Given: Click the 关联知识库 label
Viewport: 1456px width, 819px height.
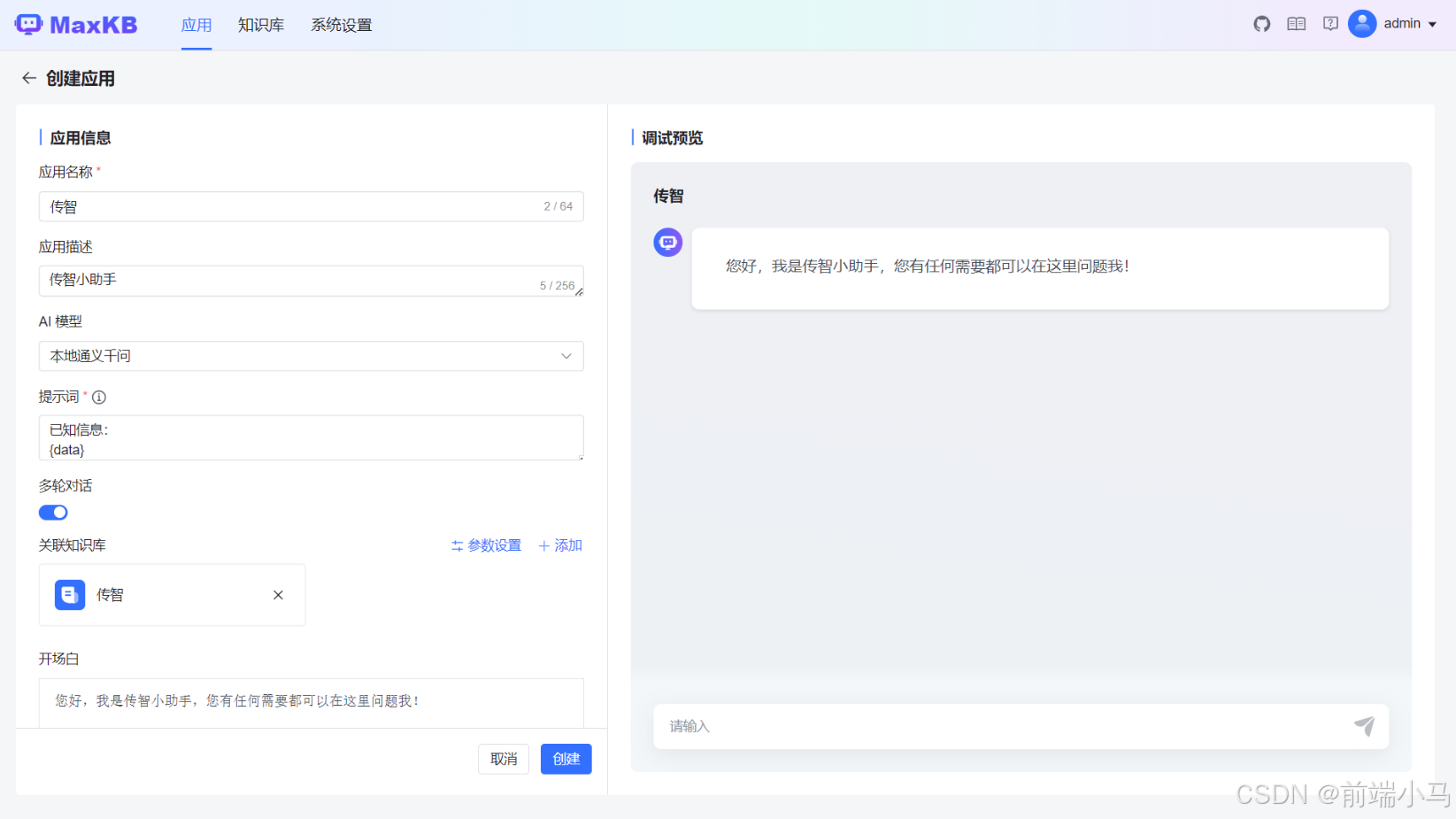Looking at the screenshot, I should coord(73,545).
